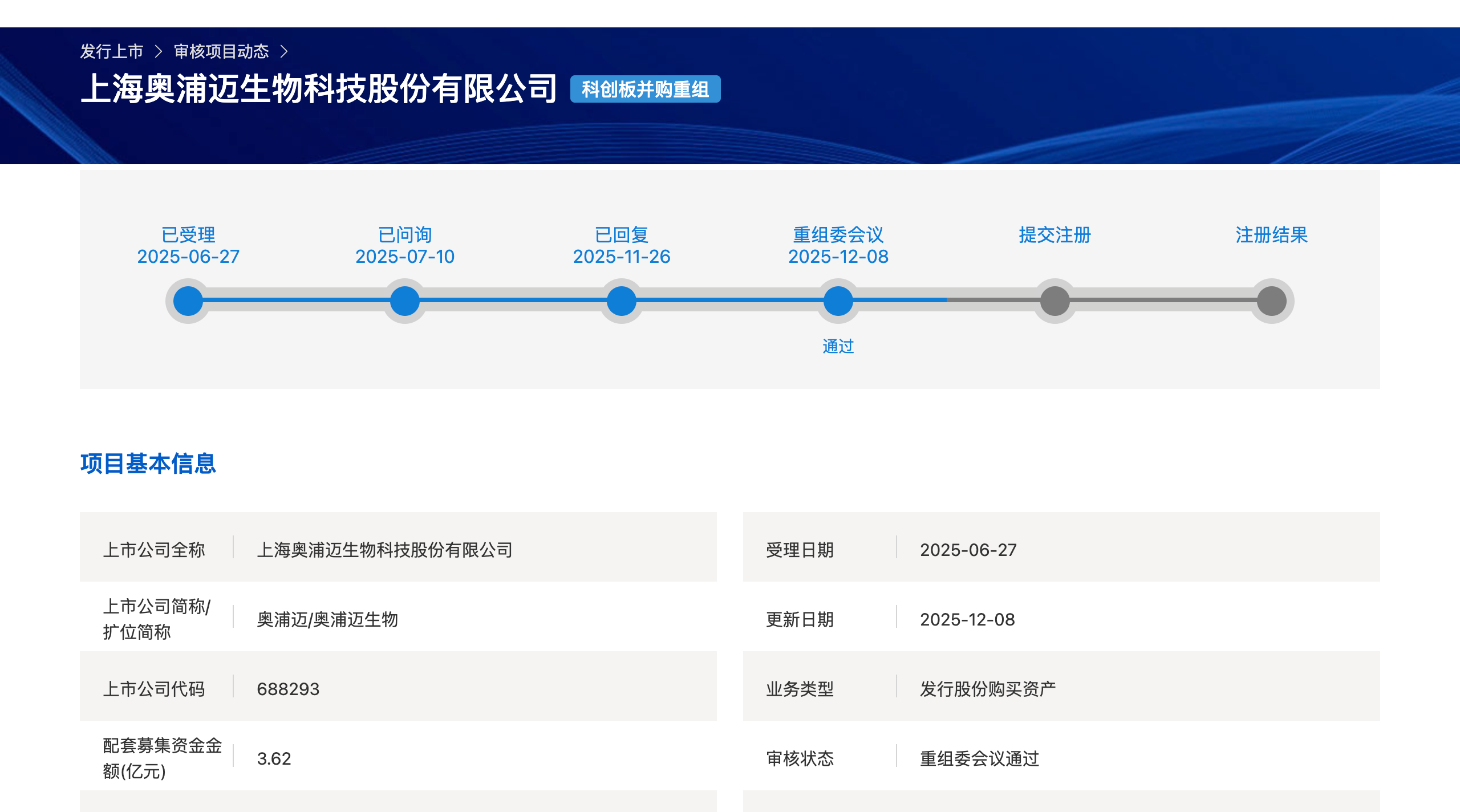
Task: Click the 科创板并购重组 badge
Action: coord(645,89)
